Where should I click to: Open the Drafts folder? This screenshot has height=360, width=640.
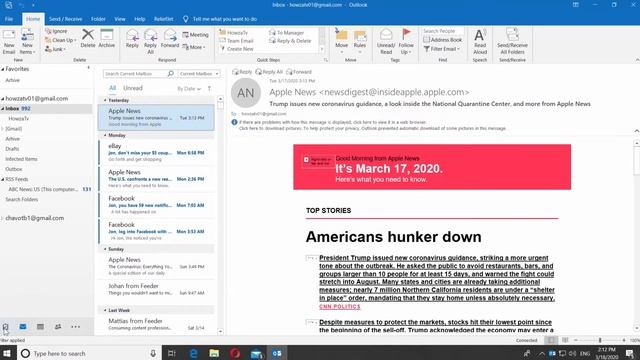click(12, 149)
